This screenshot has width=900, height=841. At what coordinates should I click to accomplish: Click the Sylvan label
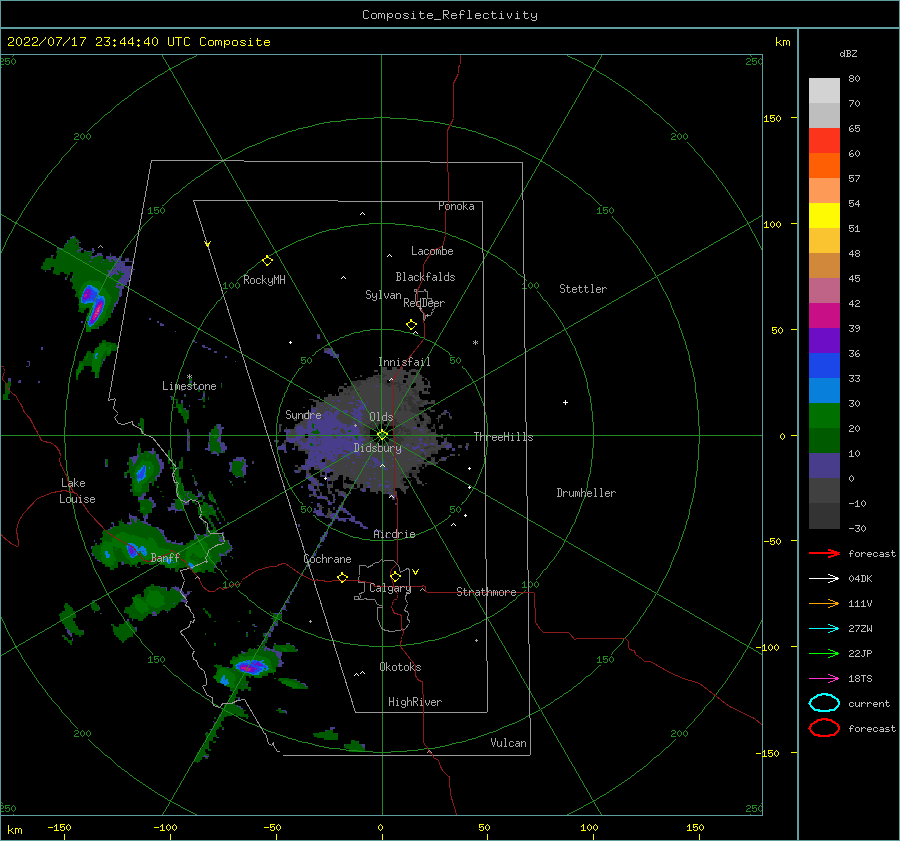(x=383, y=295)
